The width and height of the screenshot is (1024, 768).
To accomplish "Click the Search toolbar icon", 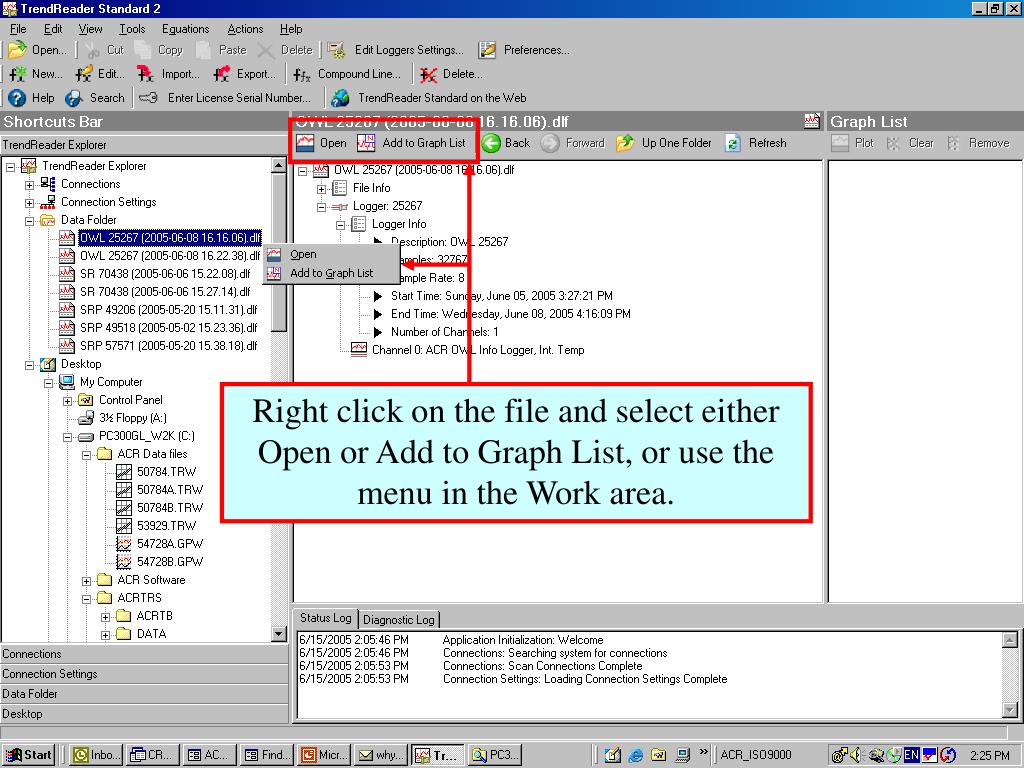I will click(73, 98).
